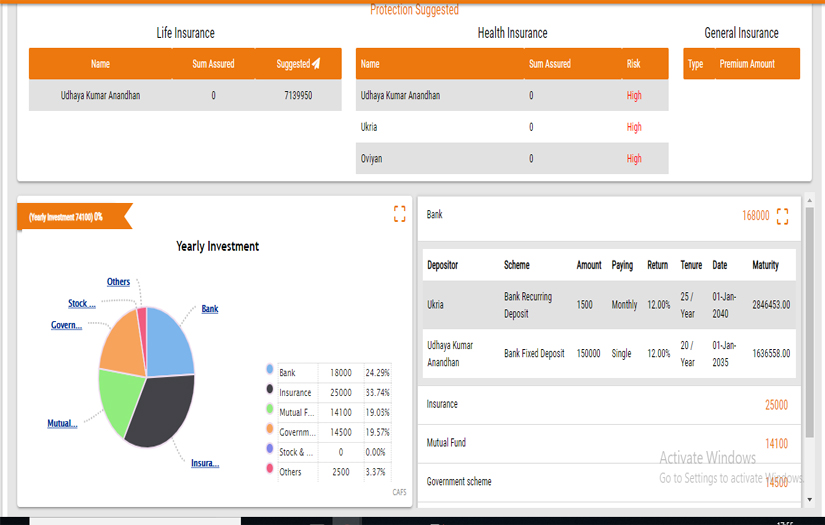Viewport: 825px width, 525px height.
Task: Click the Bank 24.29% legend cell
Action: coord(377,373)
